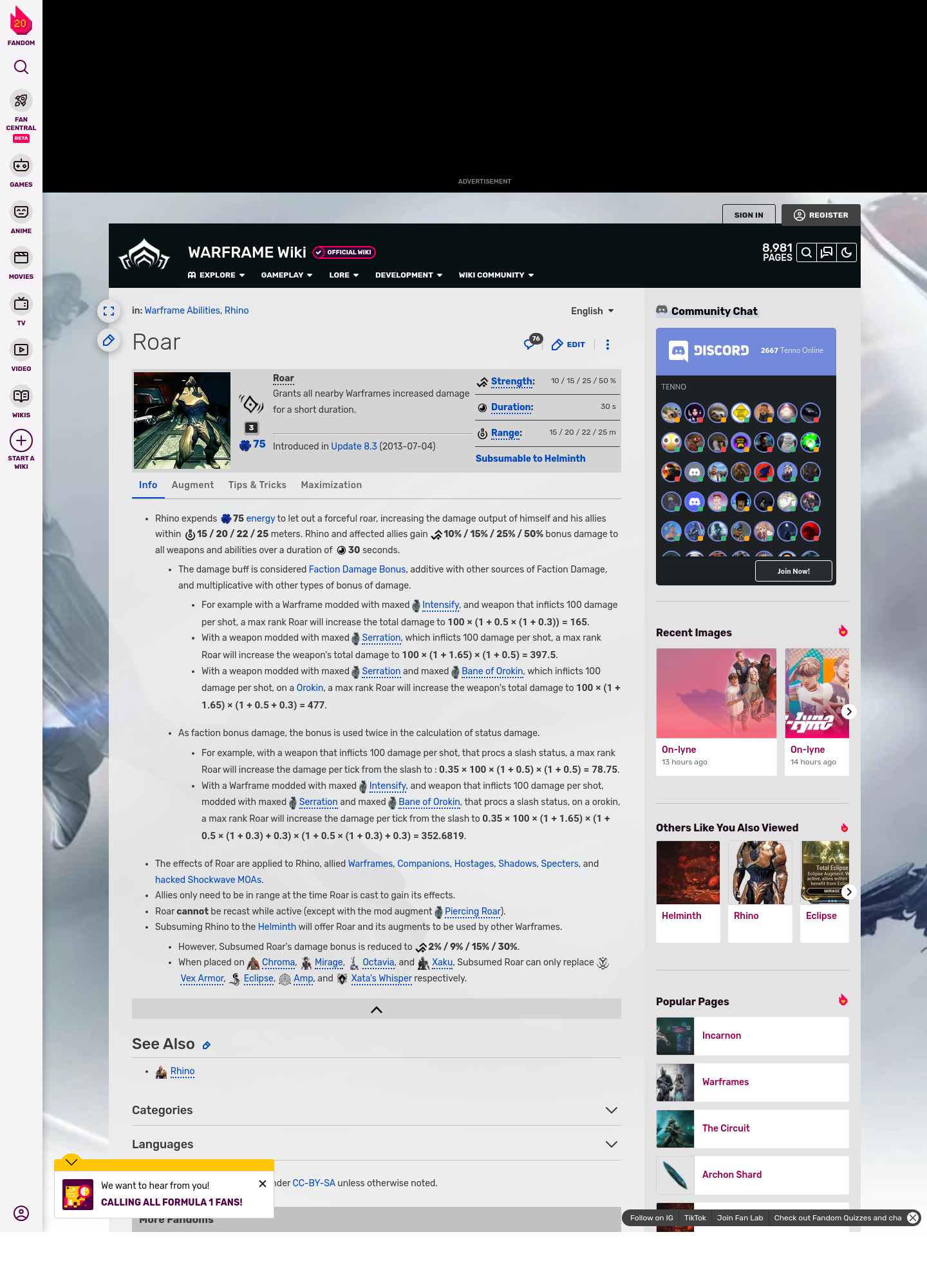This screenshot has width=927, height=1288.
Task: Switch to the Tips & Tricks tab
Action: 257,485
